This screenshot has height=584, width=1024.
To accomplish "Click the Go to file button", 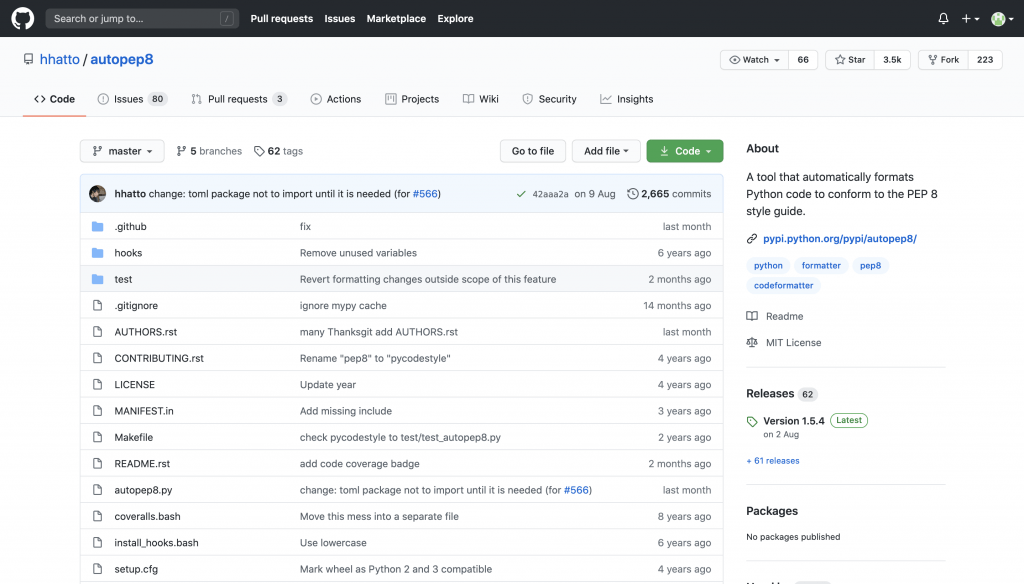I will [x=533, y=151].
